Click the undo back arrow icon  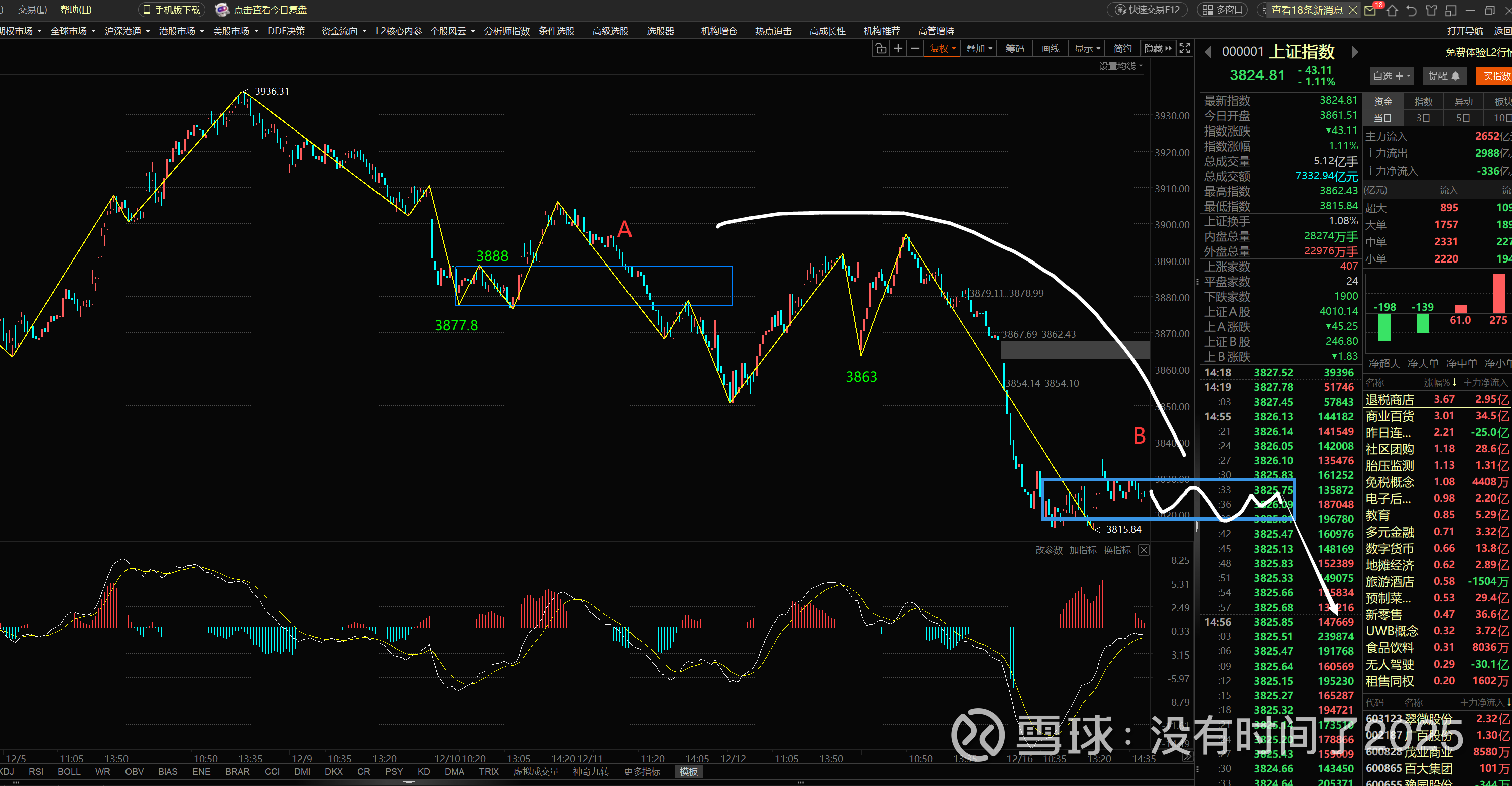click(x=1412, y=10)
